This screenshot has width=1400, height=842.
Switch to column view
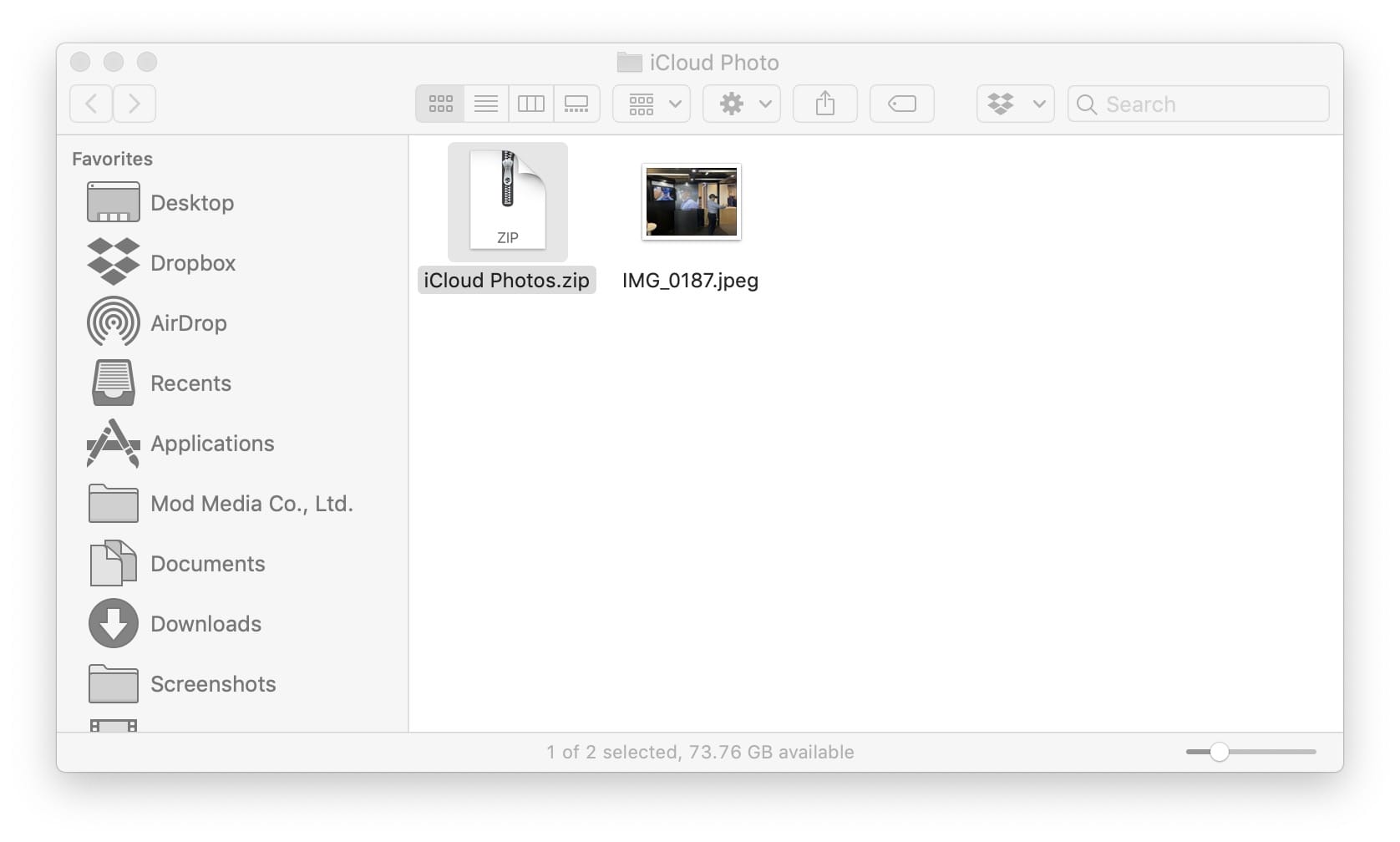coord(531,104)
